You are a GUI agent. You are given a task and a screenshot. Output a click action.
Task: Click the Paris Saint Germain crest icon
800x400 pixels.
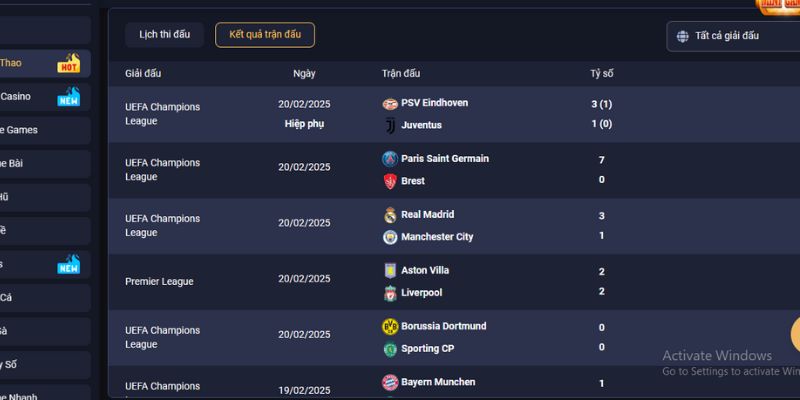pos(390,159)
